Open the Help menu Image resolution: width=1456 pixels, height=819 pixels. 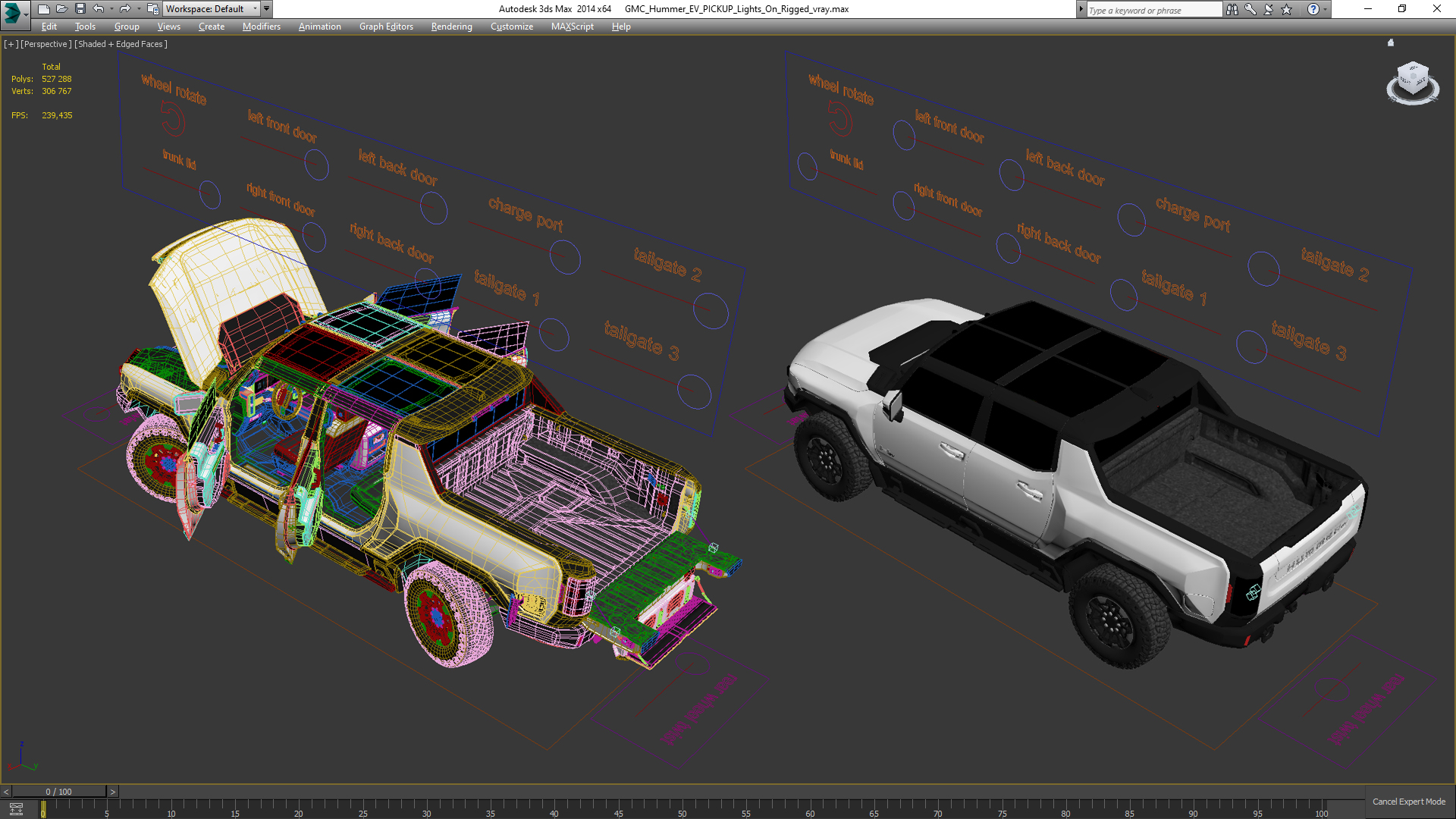tap(621, 27)
